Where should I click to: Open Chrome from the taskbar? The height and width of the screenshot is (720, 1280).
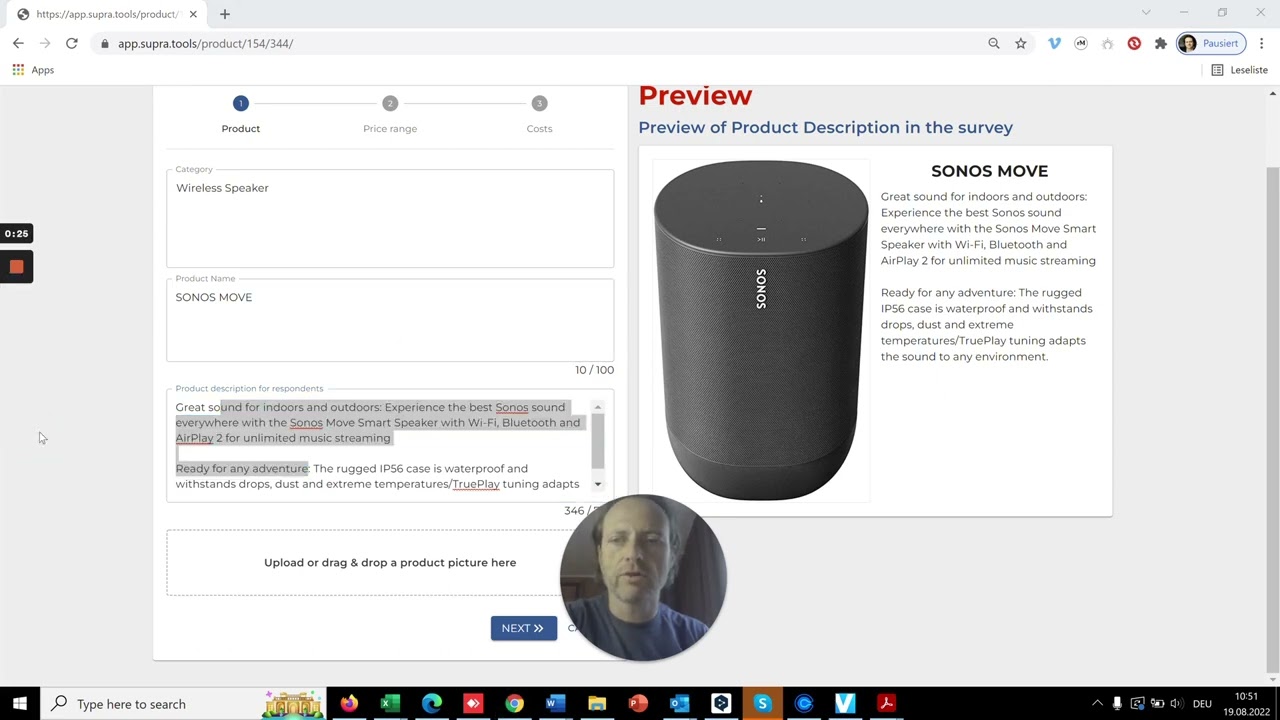pyautogui.click(x=514, y=704)
